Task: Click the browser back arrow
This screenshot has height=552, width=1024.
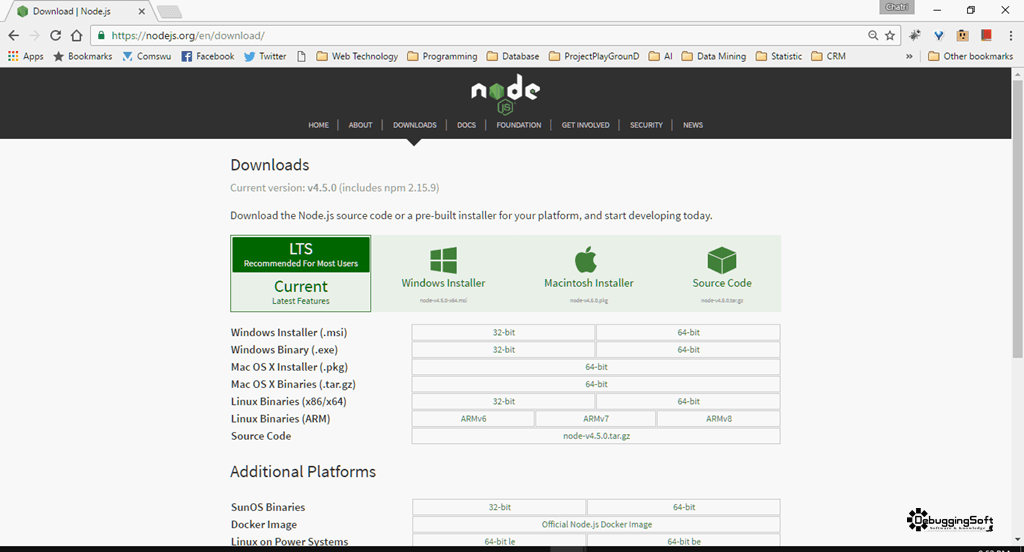Action: coord(14,35)
